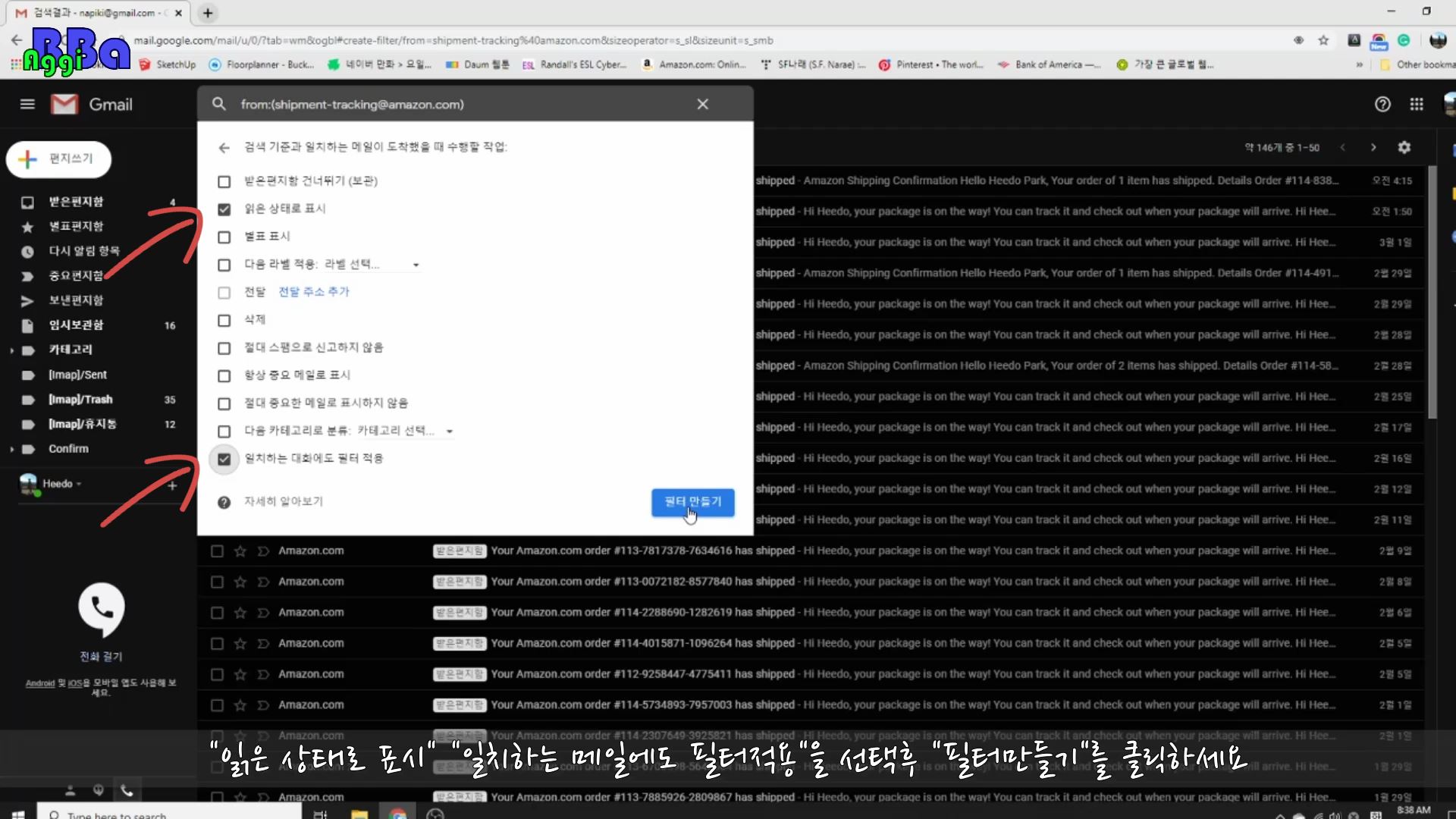Image resolution: width=1456 pixels, height=819 pixels.
Task: Click the 전달 주소 추가 link
Action: (313, 292)
